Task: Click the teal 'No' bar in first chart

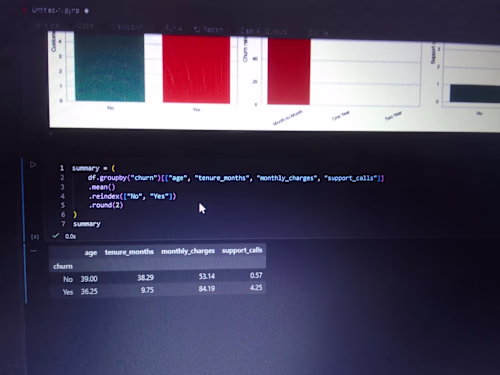Action: pyautogui.click(x=110, y=68)
